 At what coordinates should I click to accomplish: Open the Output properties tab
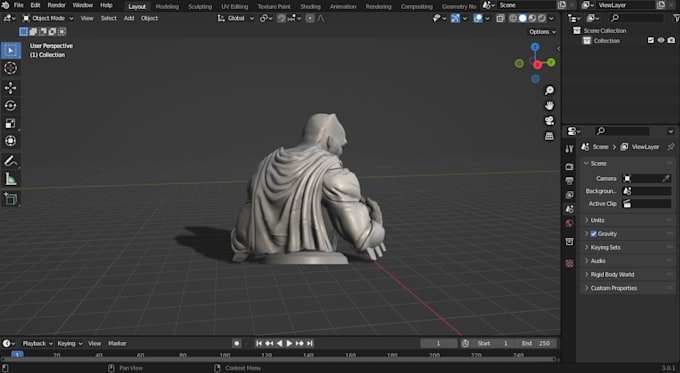pyautogui.click(x=570, y=180)
